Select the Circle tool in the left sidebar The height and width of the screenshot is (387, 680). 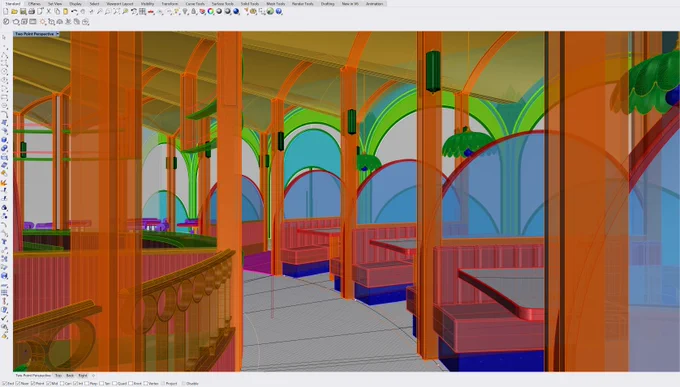(4, 71)
